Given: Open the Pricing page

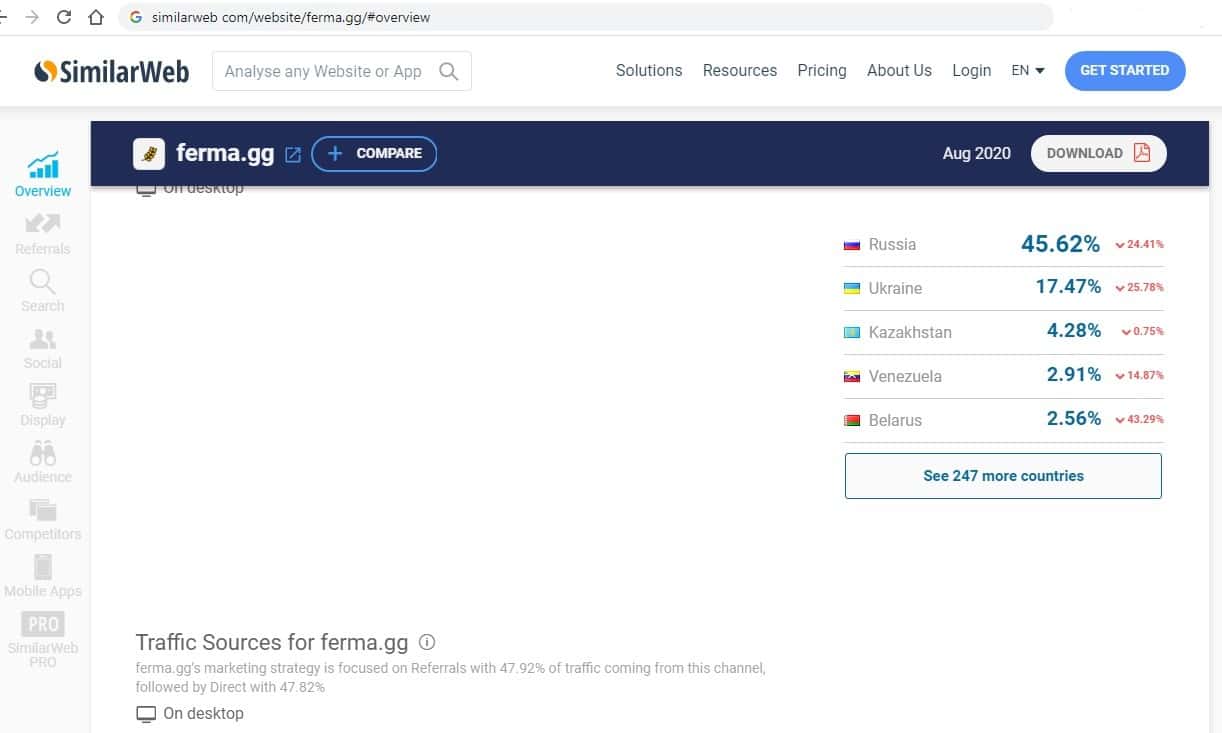Looking at the screenshot, I should coord(822,71).
